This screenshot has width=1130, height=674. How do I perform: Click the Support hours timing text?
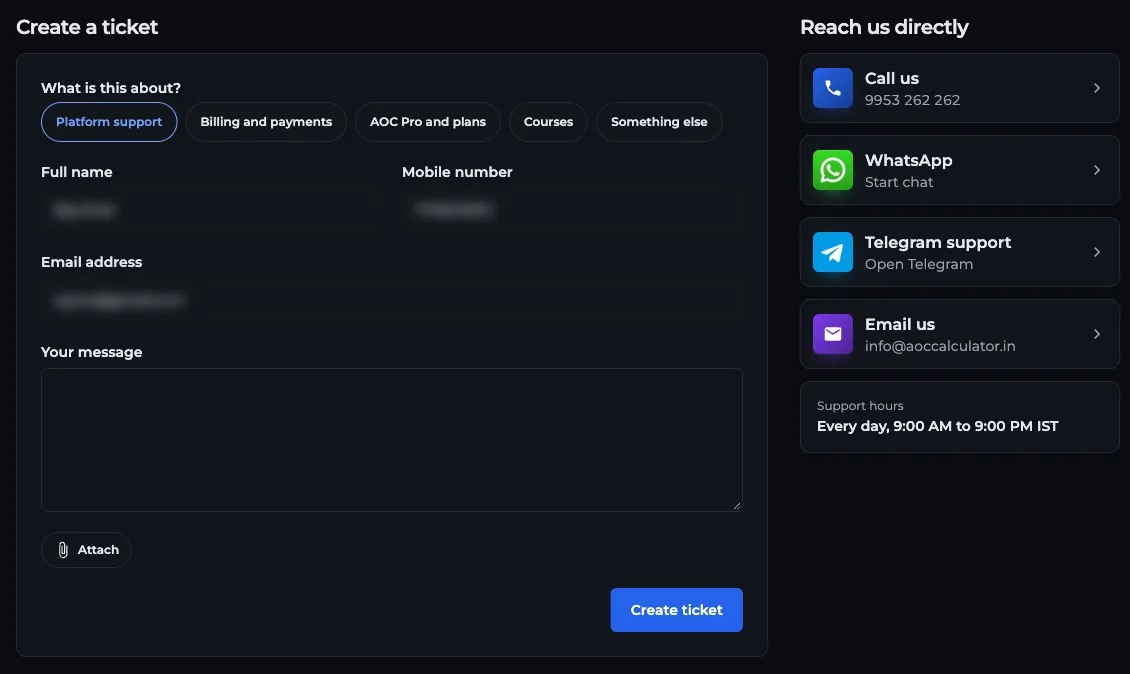point(938,426)
